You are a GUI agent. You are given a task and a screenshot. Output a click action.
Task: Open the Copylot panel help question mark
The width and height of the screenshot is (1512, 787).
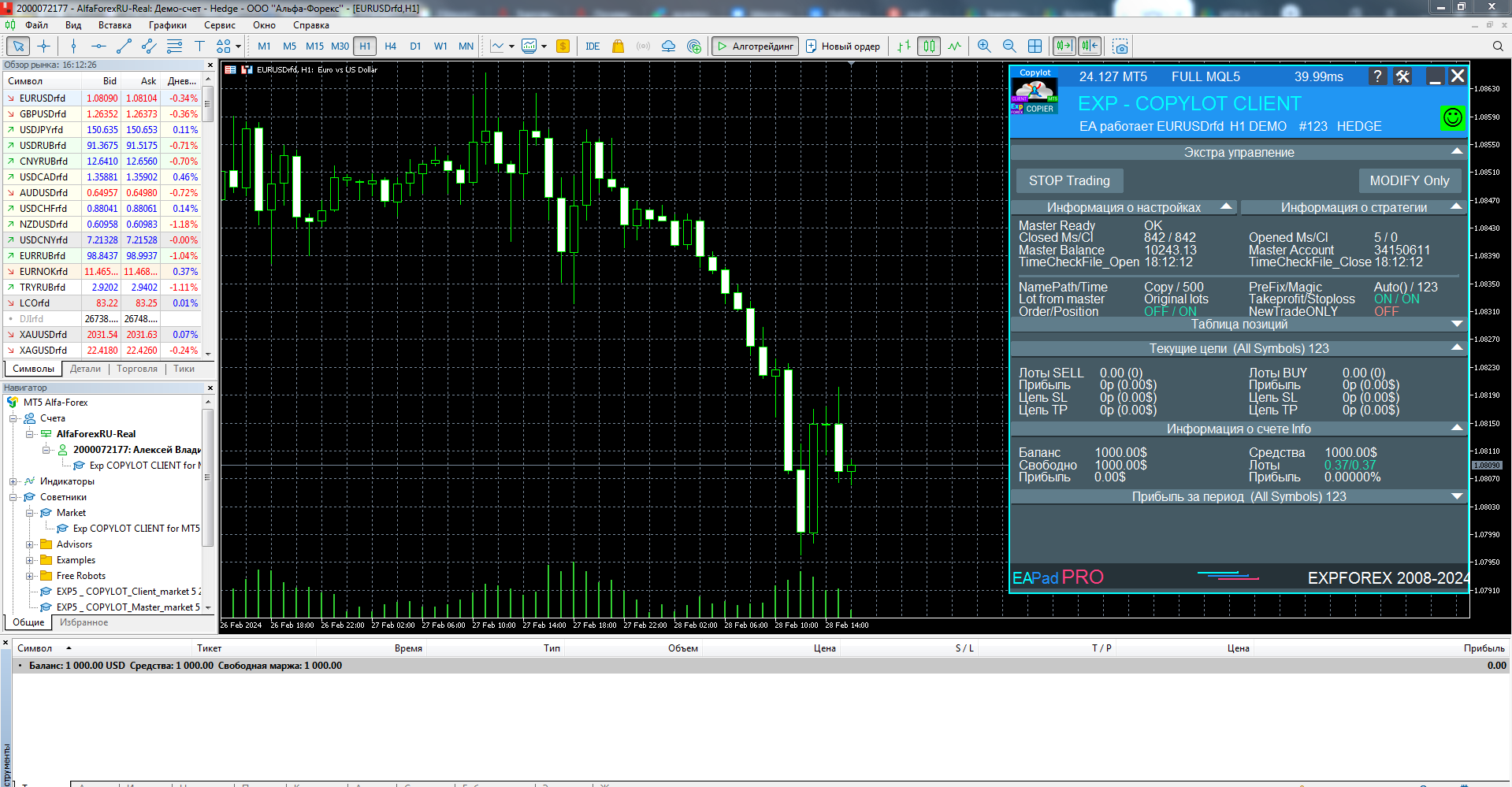(1376, 76)
